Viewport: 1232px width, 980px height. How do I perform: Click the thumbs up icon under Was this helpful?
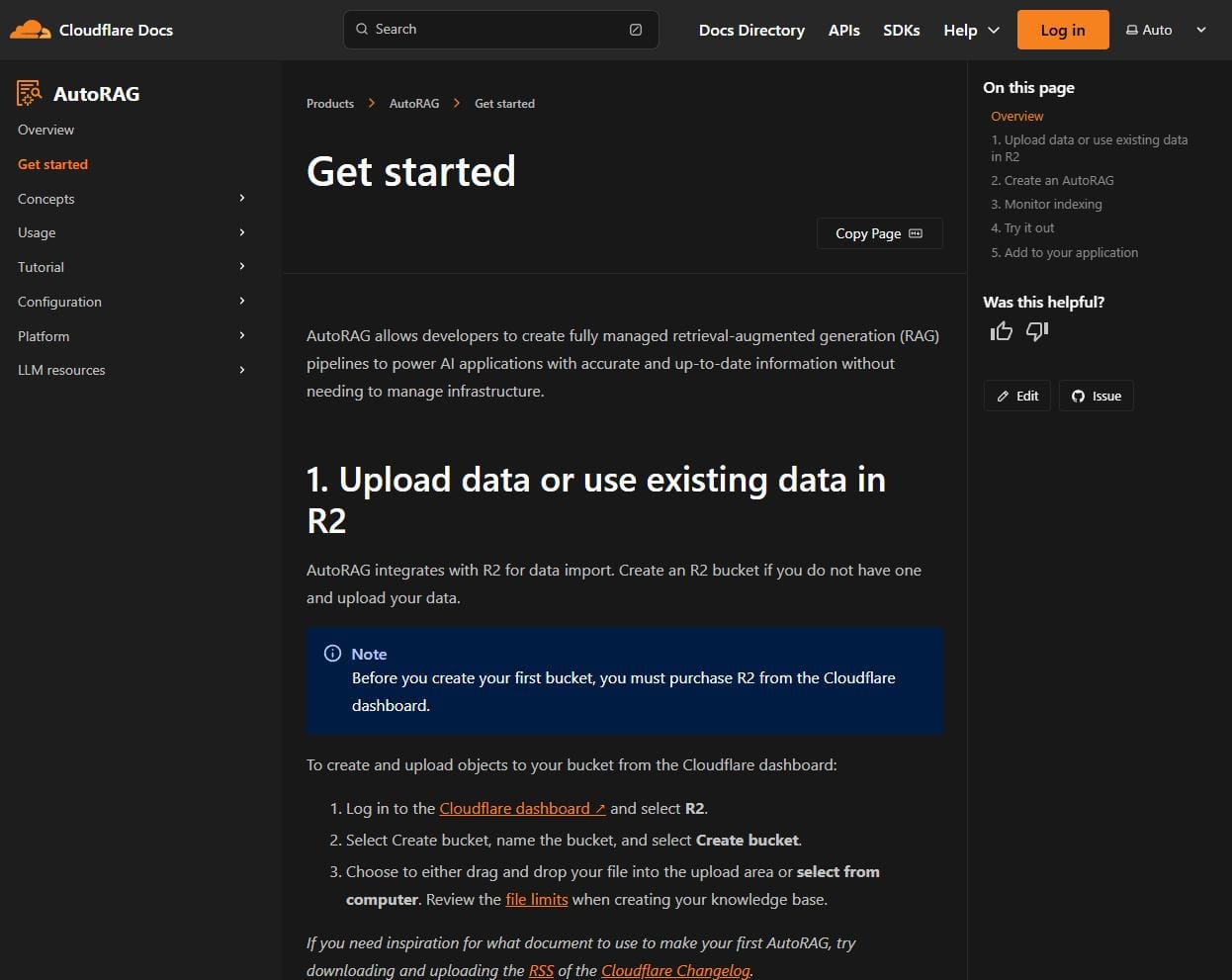point(1001,330)
